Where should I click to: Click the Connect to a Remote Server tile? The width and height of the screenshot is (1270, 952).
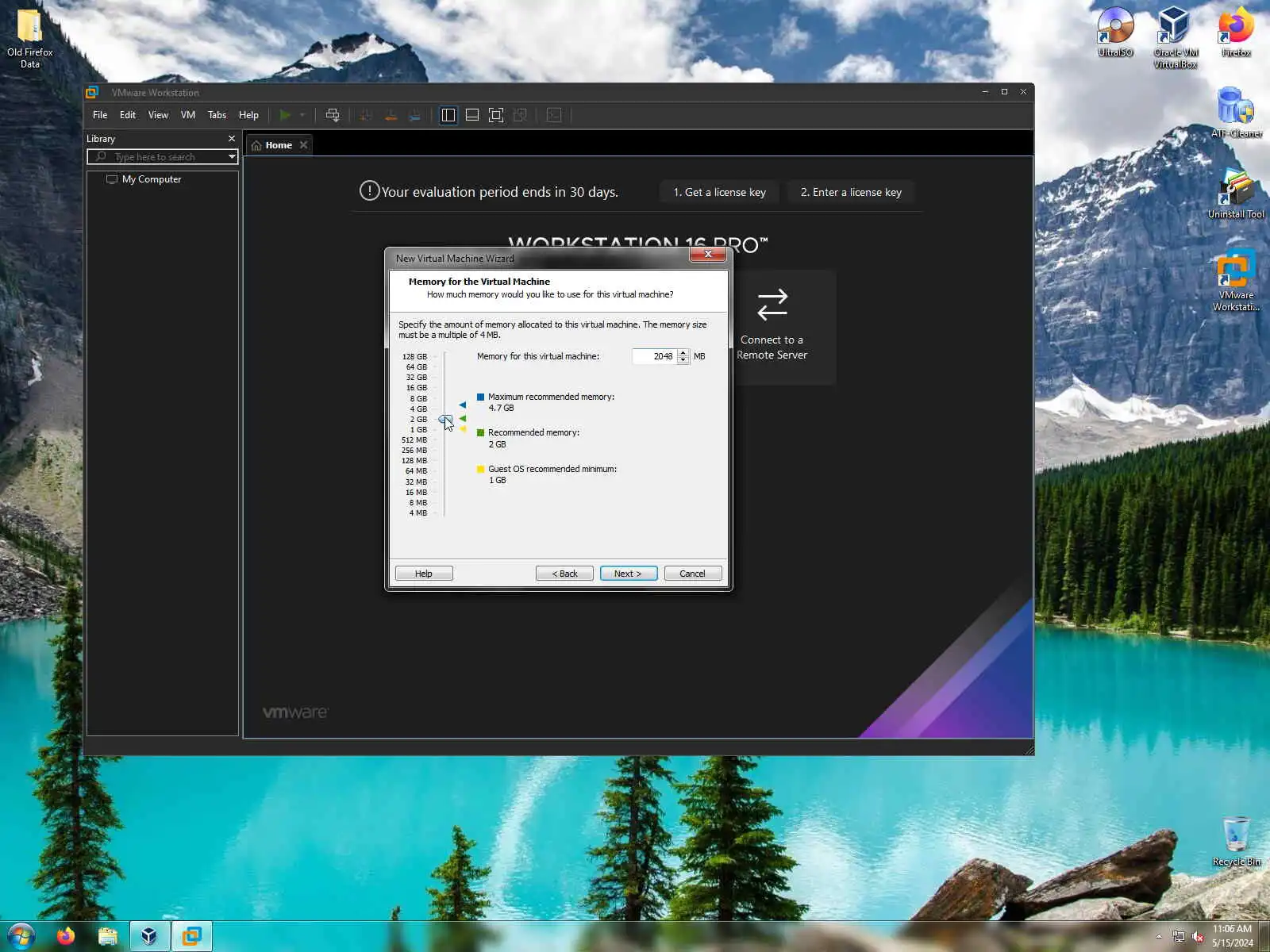(772, 327)
